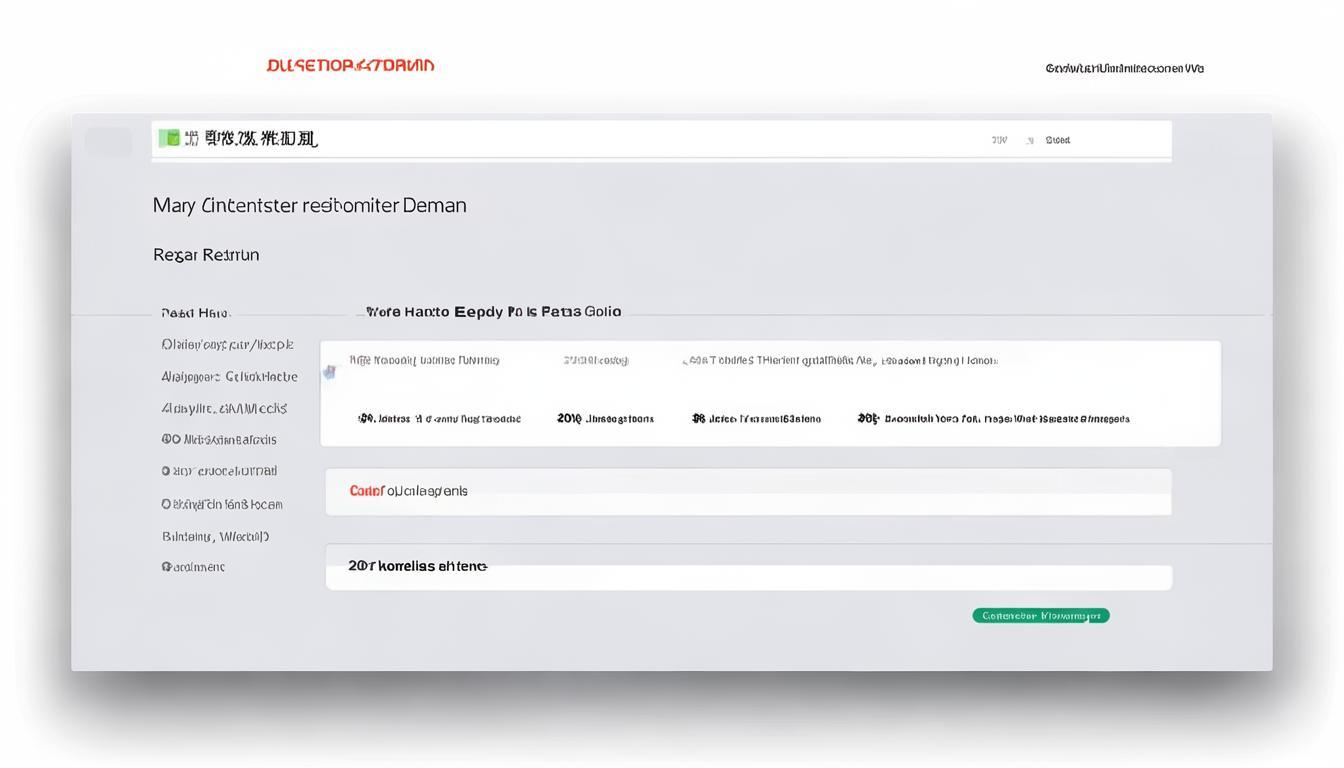1344x768 pixels.
Task: Click the gray rounded button left of top bar
Action: pos(108,142)
